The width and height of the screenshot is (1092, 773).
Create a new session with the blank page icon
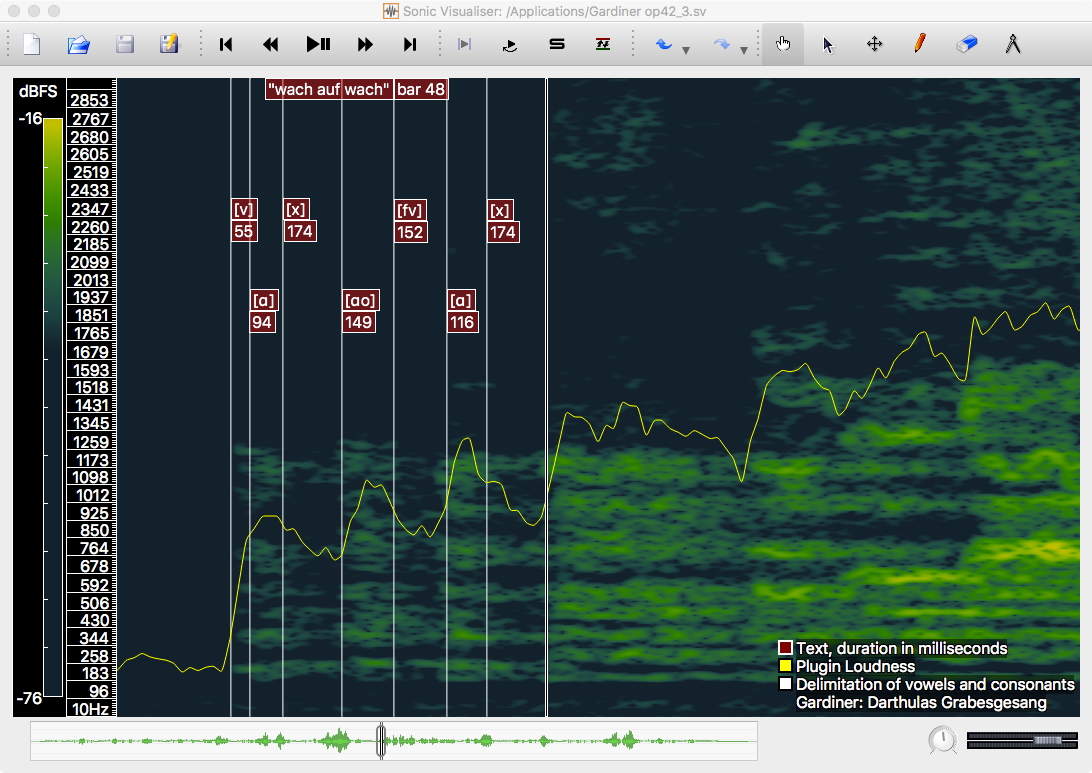click(32, 45)
